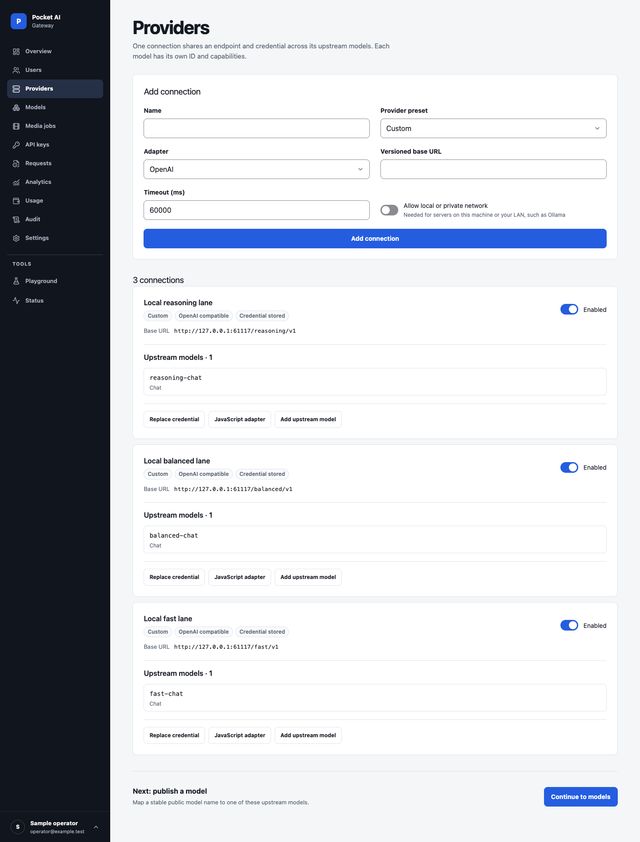Open the API keys section

point(55,144)
